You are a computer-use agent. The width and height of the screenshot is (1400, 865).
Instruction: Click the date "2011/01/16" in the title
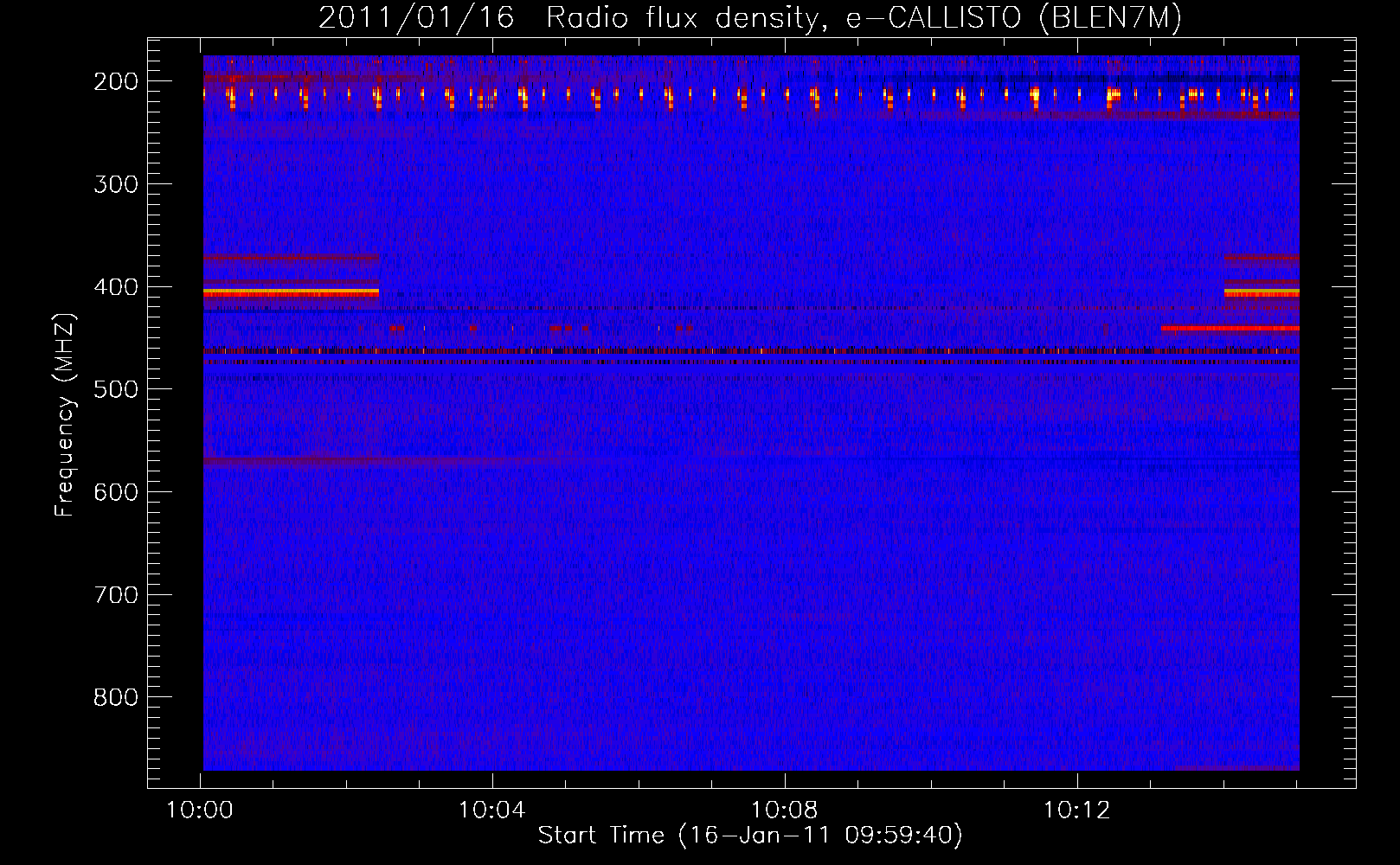(x=416, y=18)
